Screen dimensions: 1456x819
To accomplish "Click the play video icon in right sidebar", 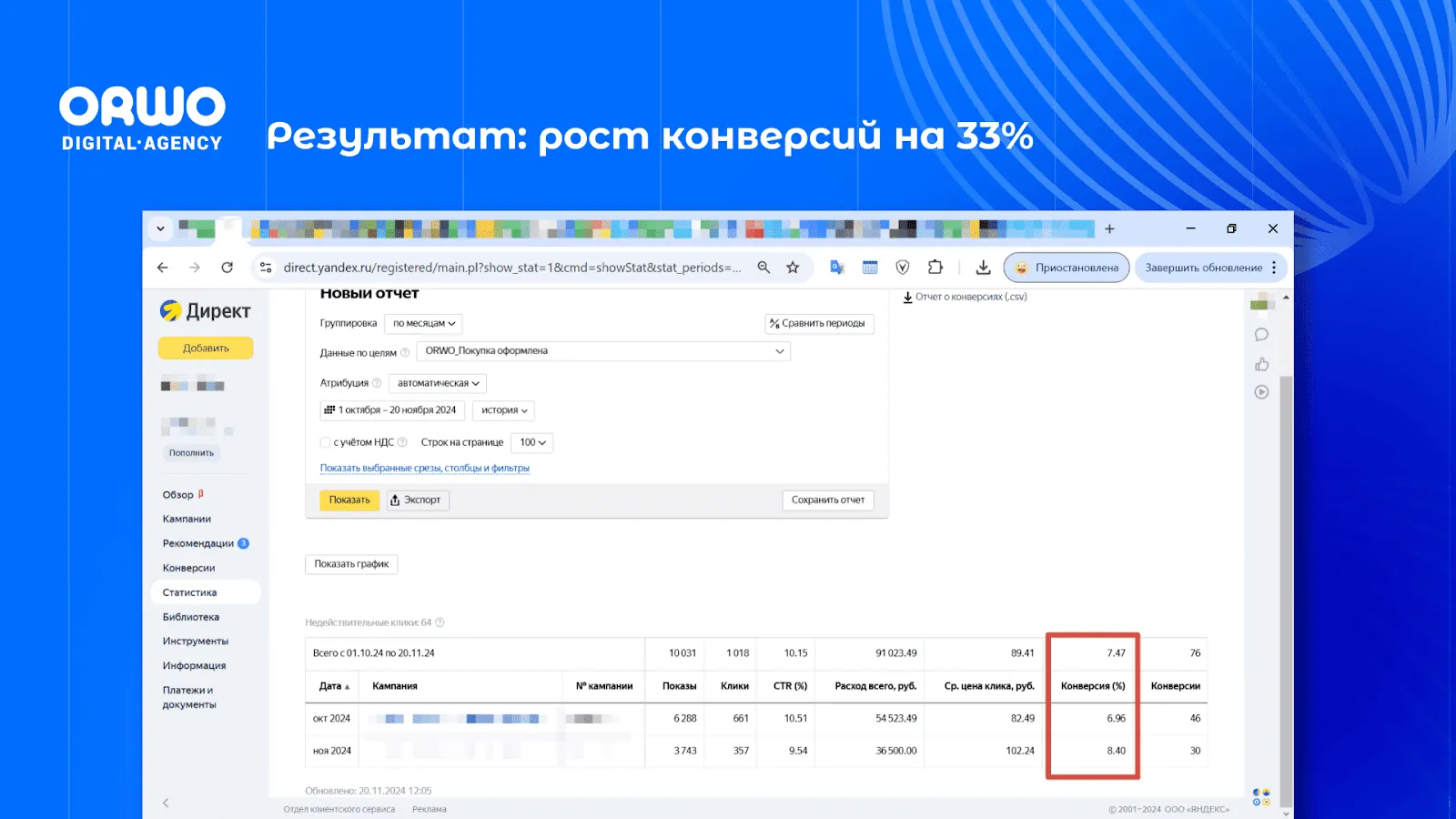I will point(1261,392).
